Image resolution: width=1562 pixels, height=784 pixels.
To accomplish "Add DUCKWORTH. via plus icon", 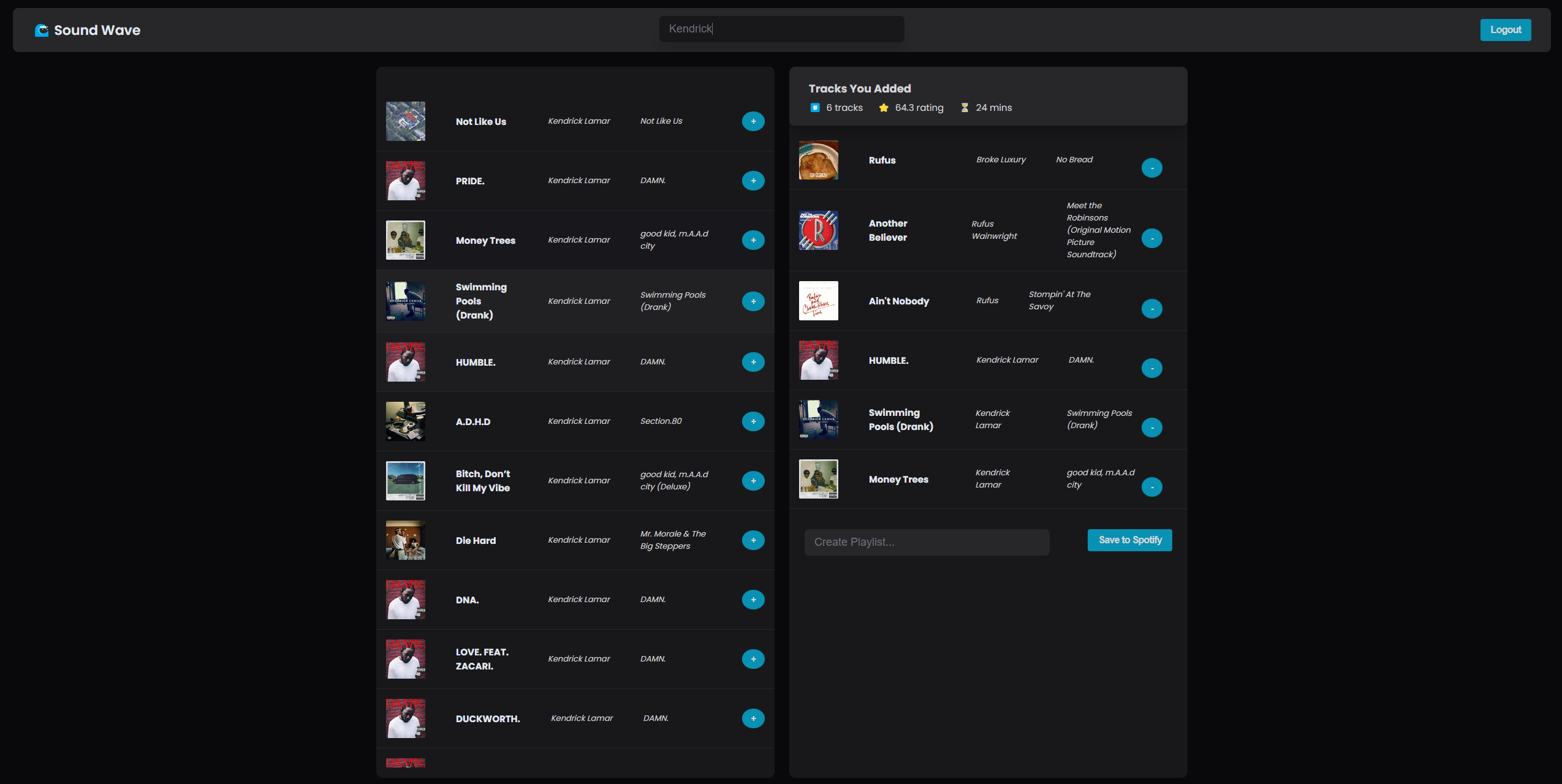I will [x=753, y=718].
